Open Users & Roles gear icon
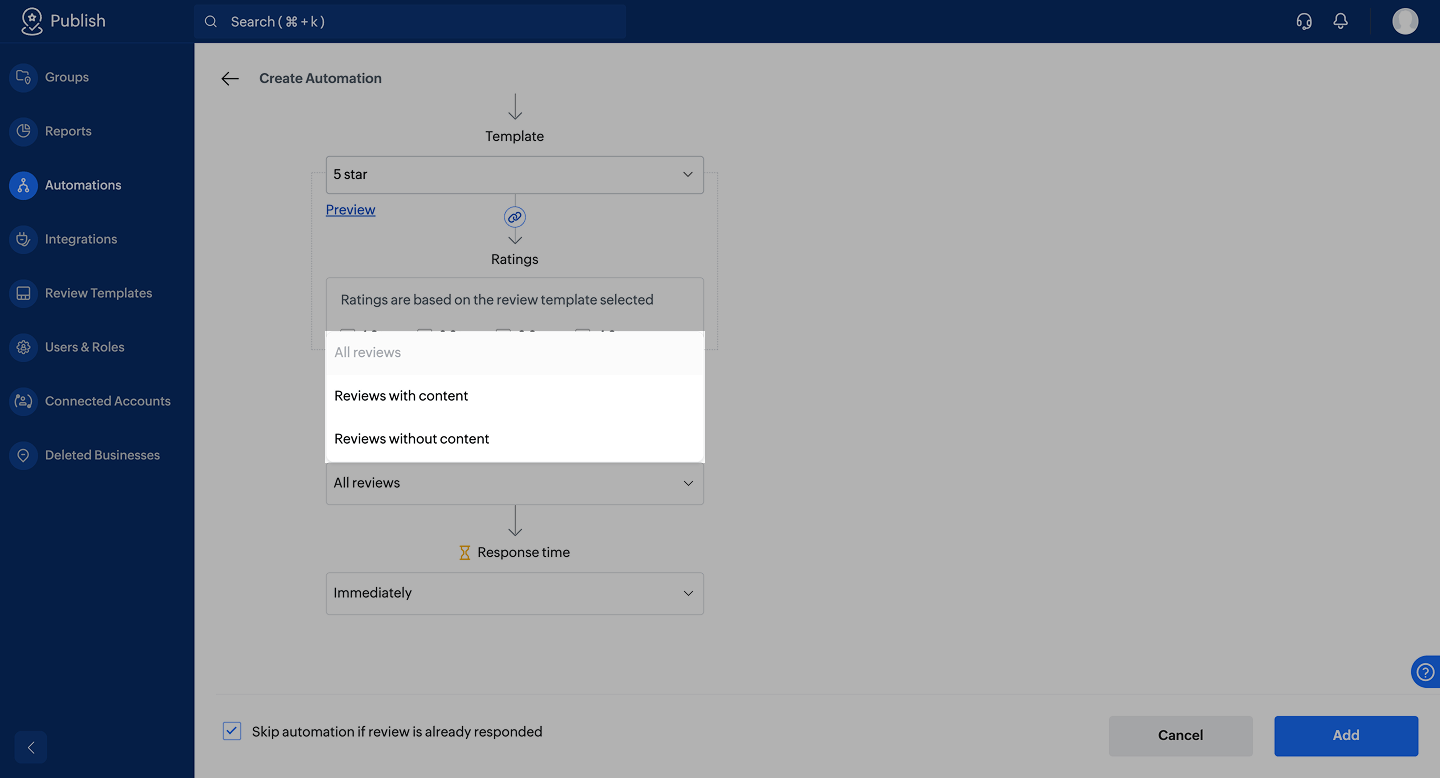The image size is (1440, 778). pos(23,347)
